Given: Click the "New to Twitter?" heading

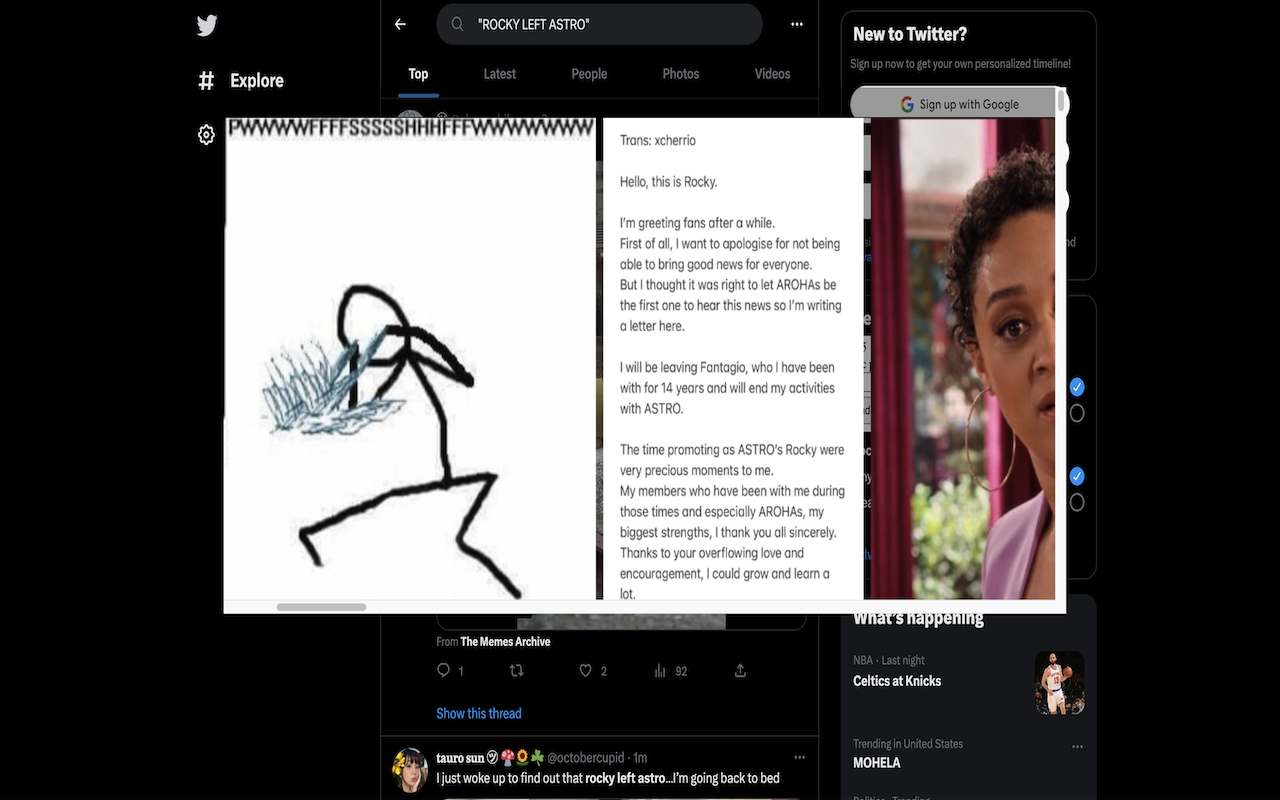Looking at the screenshot, I should [x=910, y=34].
